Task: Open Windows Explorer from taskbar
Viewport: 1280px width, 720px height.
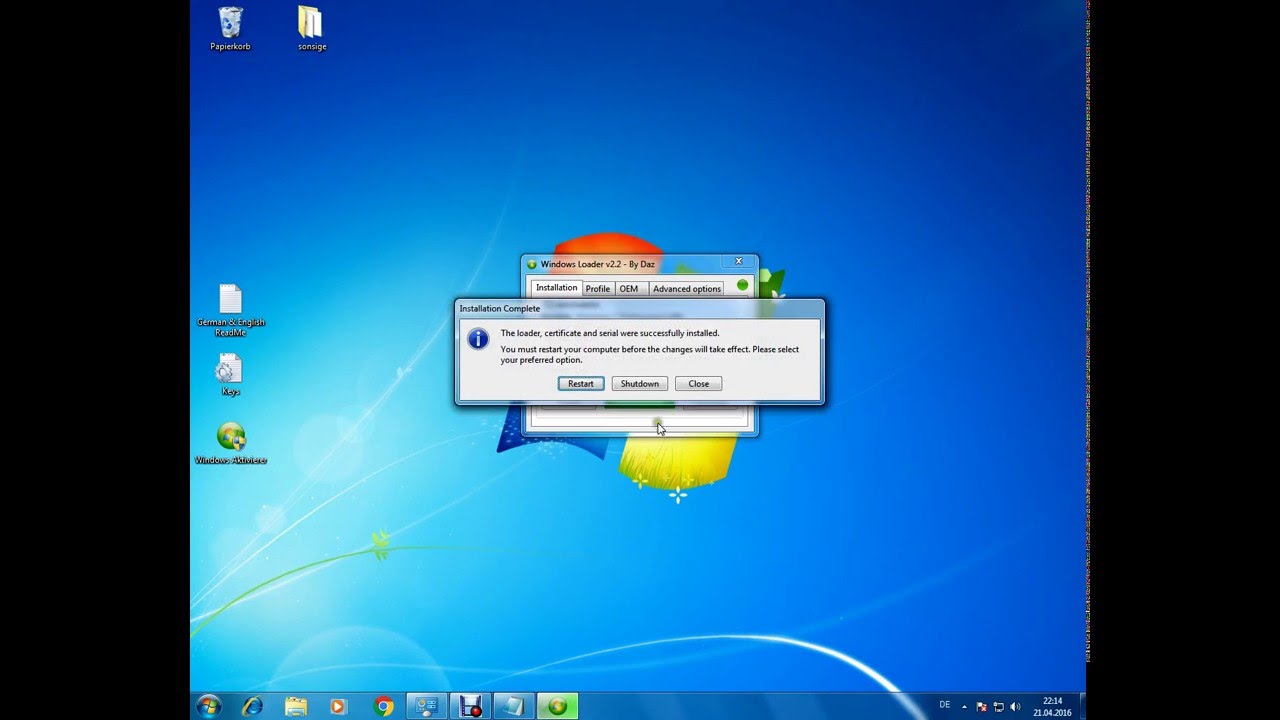Action: [x=296, y=706]
